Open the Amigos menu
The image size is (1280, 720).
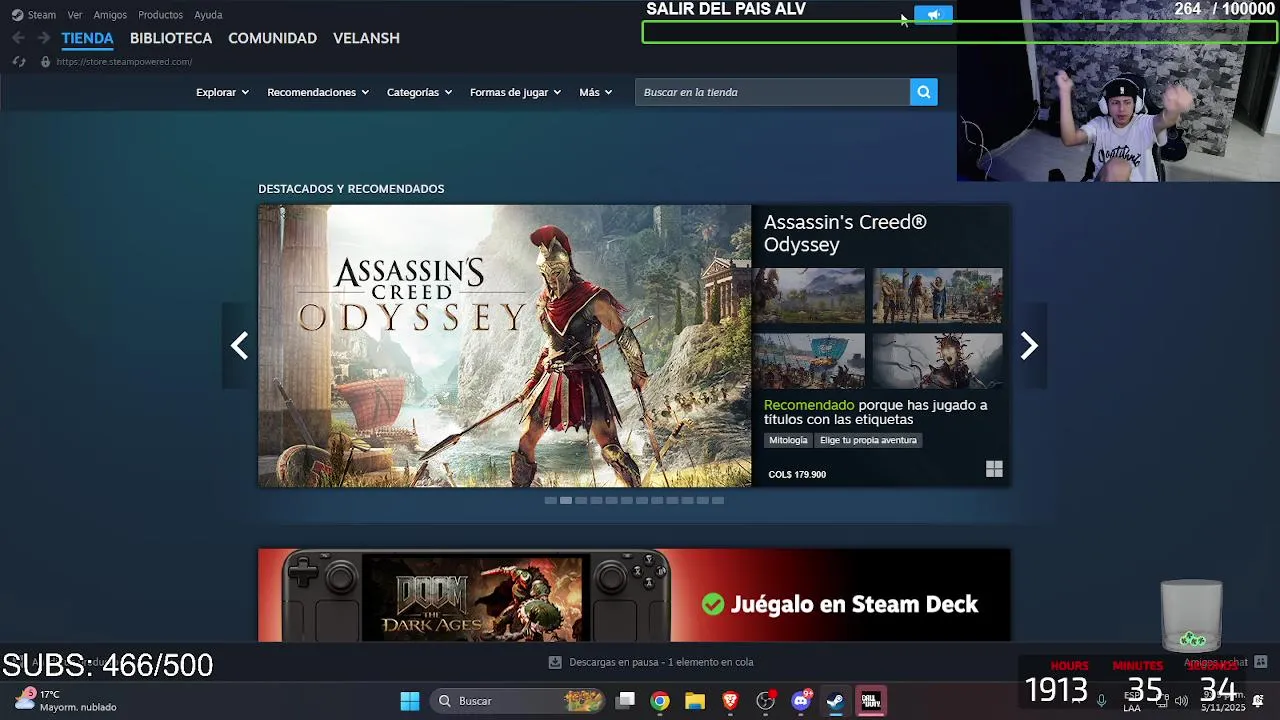110,15
